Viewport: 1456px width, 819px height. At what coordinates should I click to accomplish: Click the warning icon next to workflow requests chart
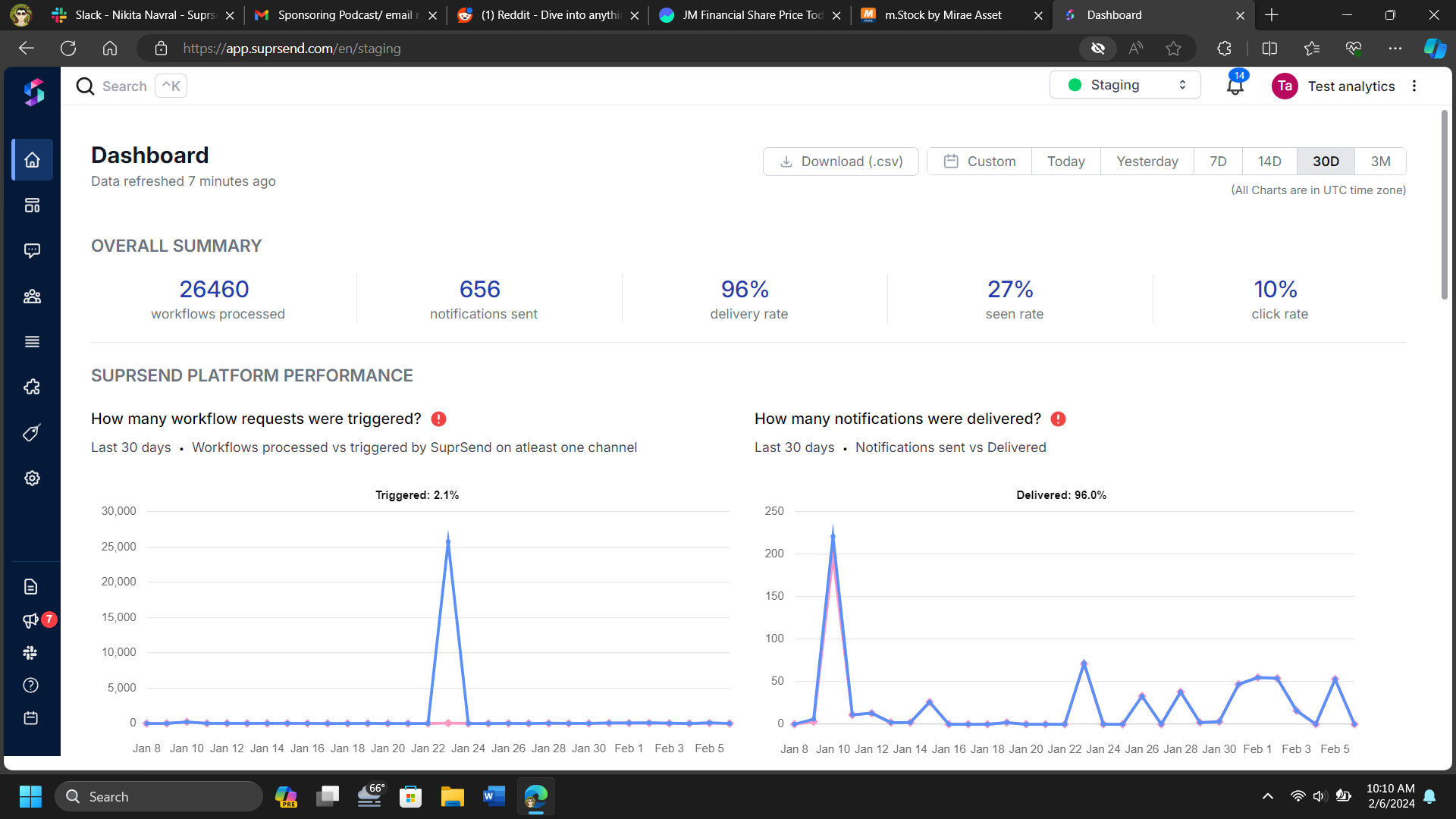point(438,419)
